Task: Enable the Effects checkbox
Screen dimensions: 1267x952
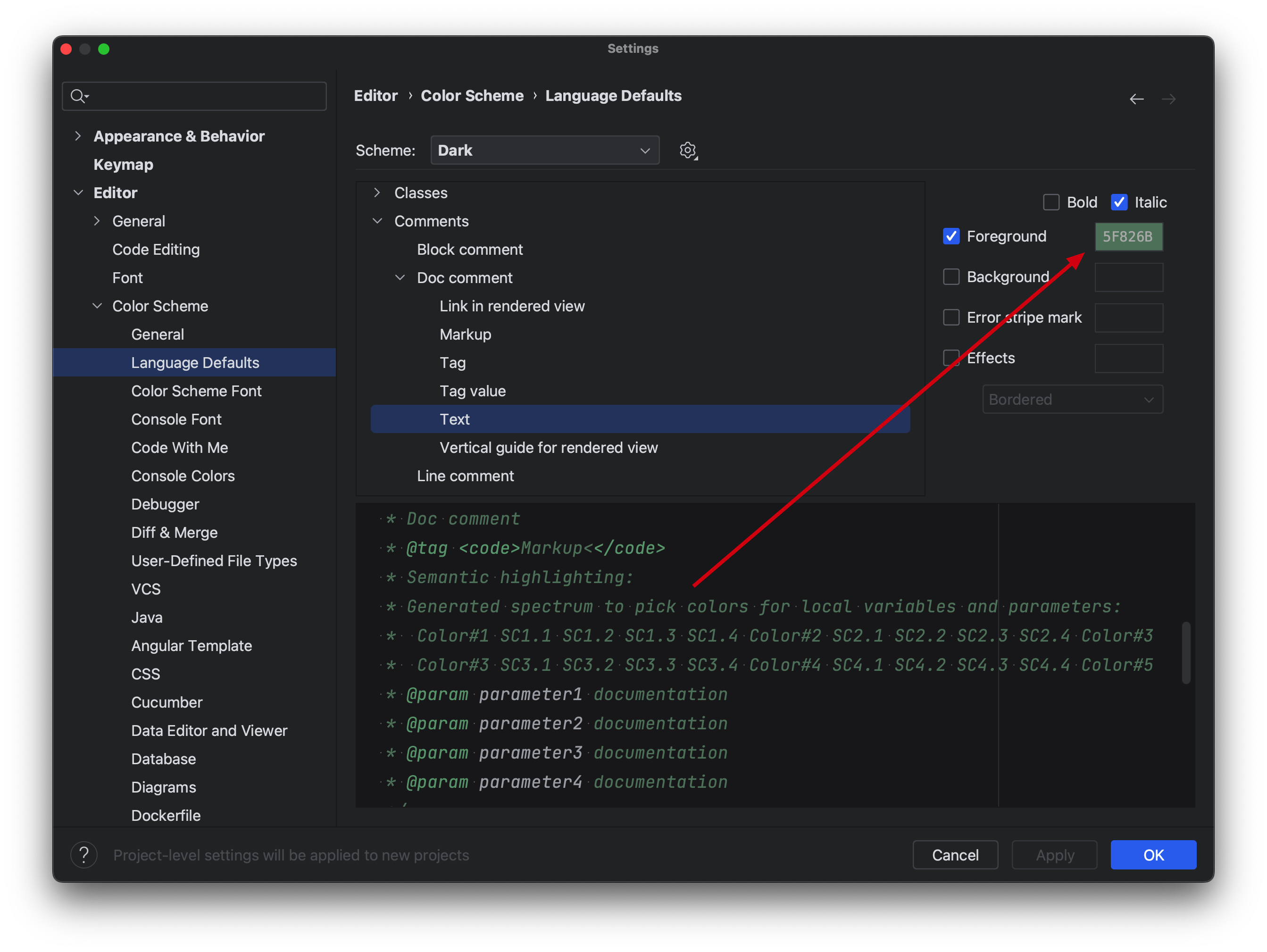Action: [951, 358]
